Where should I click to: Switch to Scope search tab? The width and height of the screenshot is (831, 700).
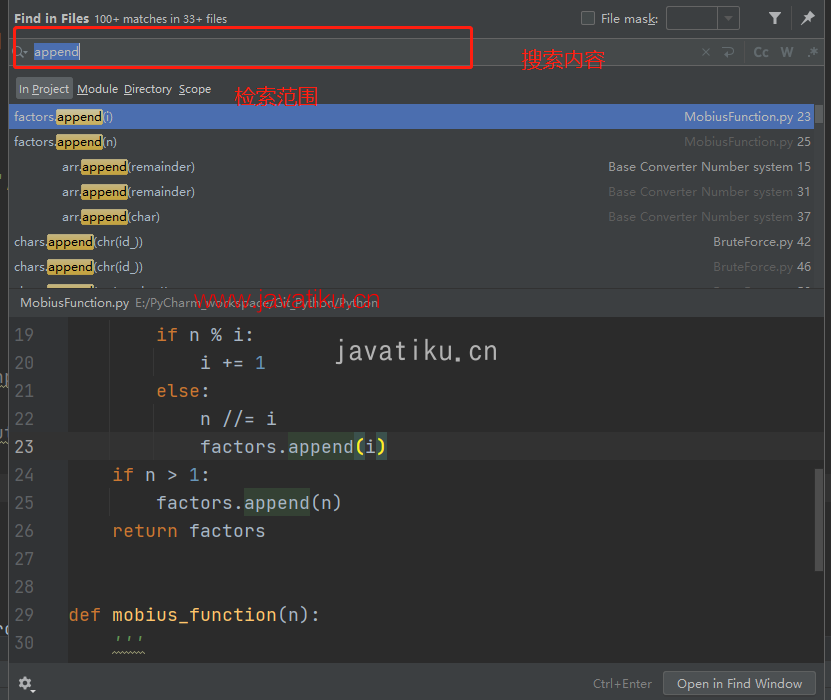[x=195, y=89]
